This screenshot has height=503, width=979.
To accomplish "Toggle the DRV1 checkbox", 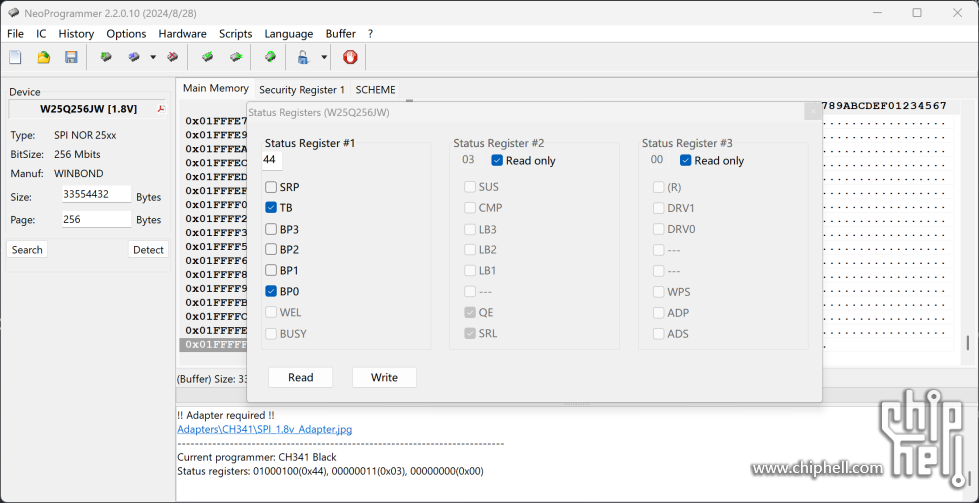I will tap(659, 208).
